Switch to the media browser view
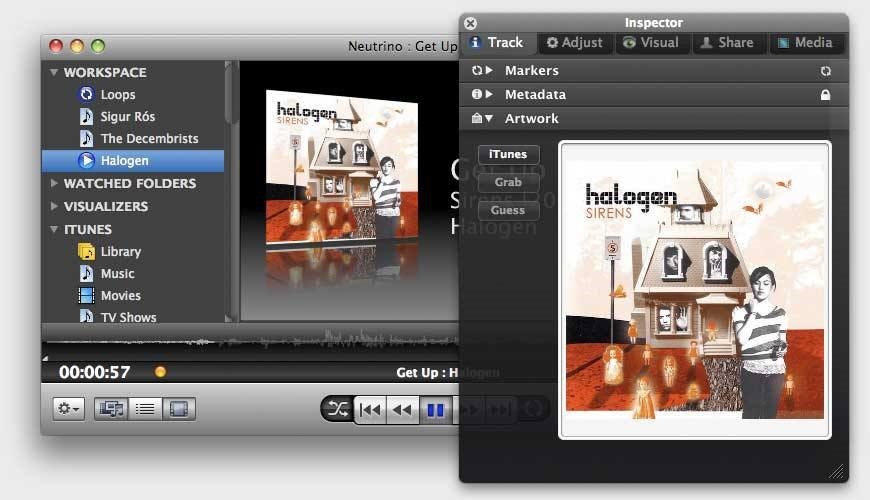The height and width of the screenshot is (500, 870). [x=111, y=409]
